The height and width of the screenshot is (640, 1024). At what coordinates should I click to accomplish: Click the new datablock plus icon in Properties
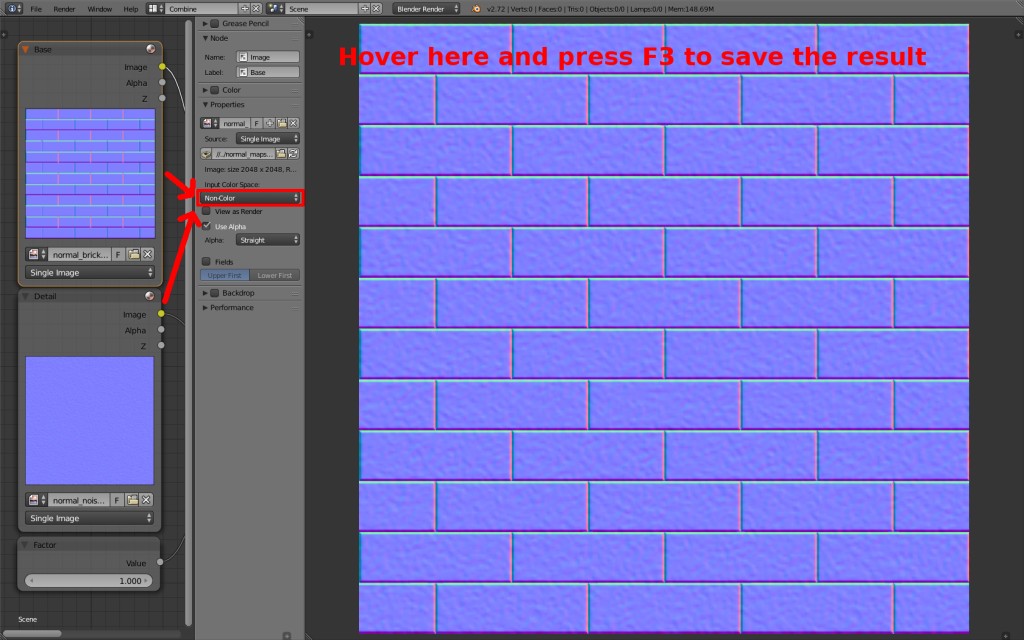coord(270,122)
